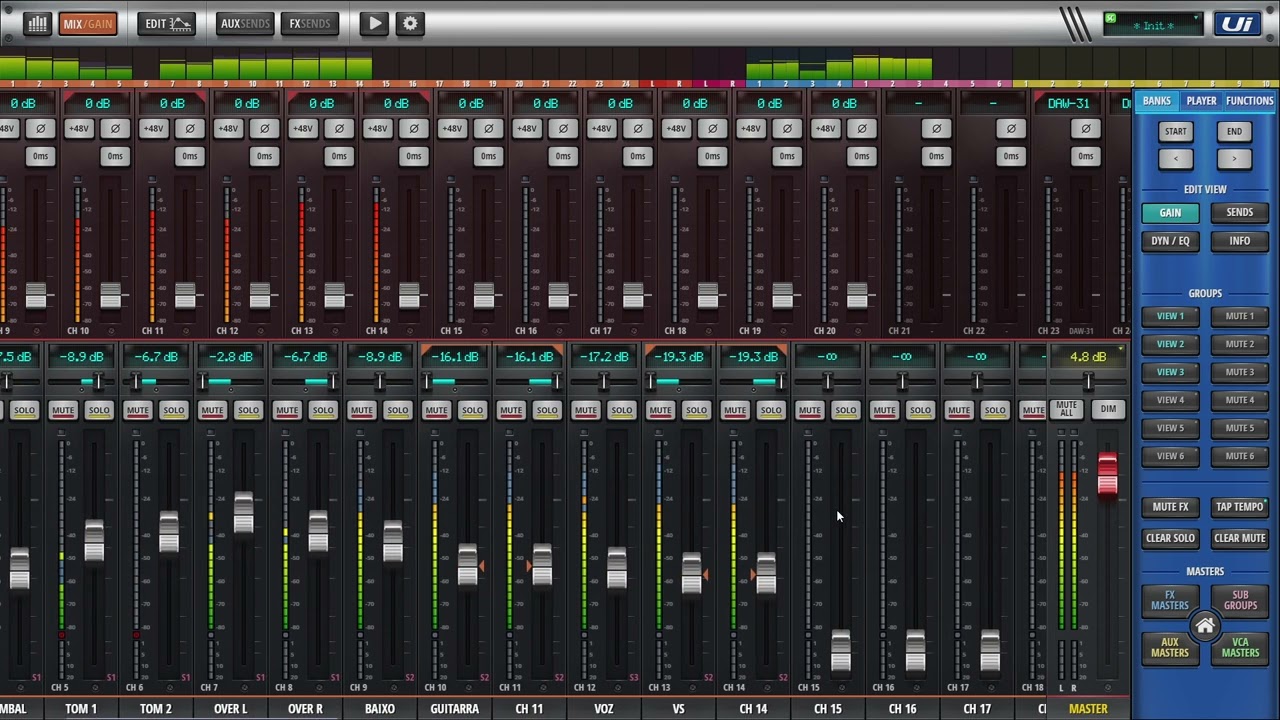Start media playback with the play icon
Viewport: 1280px width, 720px height.
coord(373,23)
